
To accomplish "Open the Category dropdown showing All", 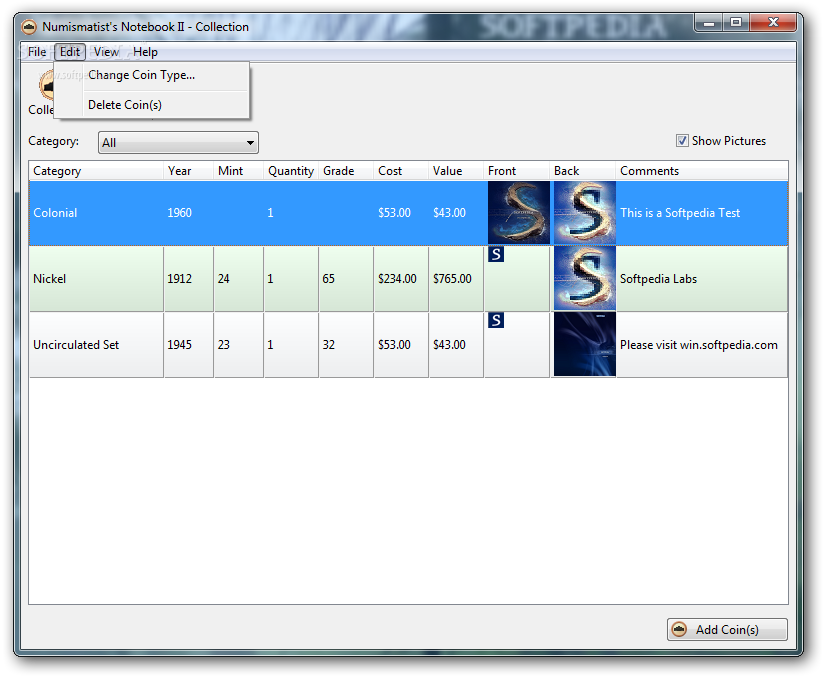I will (x=178, y=142).
